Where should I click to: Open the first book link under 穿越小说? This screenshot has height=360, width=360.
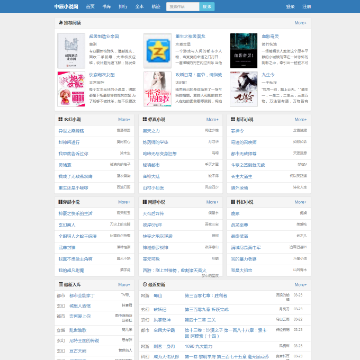point(75,214)
